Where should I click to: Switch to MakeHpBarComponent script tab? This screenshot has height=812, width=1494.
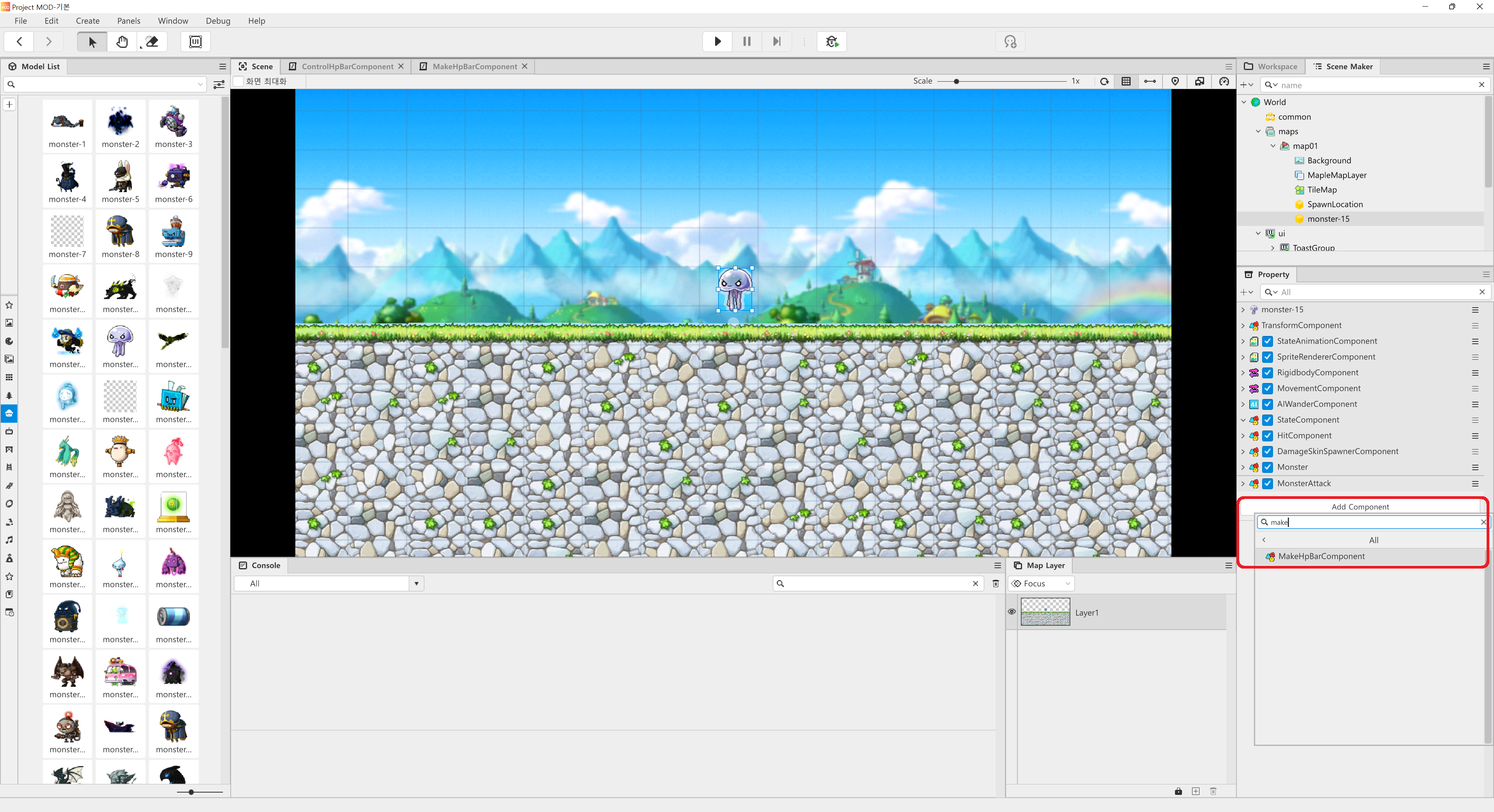coord(474,66)
